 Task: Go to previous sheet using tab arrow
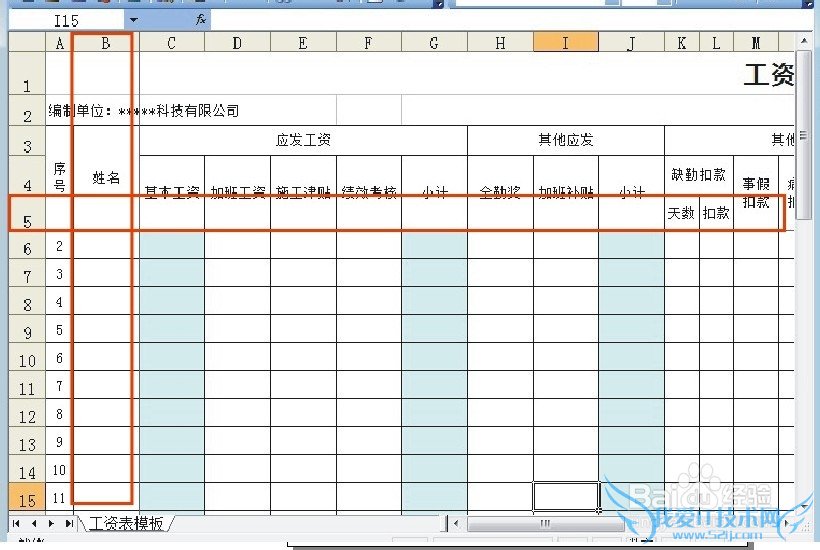click(x=34, y=523)
